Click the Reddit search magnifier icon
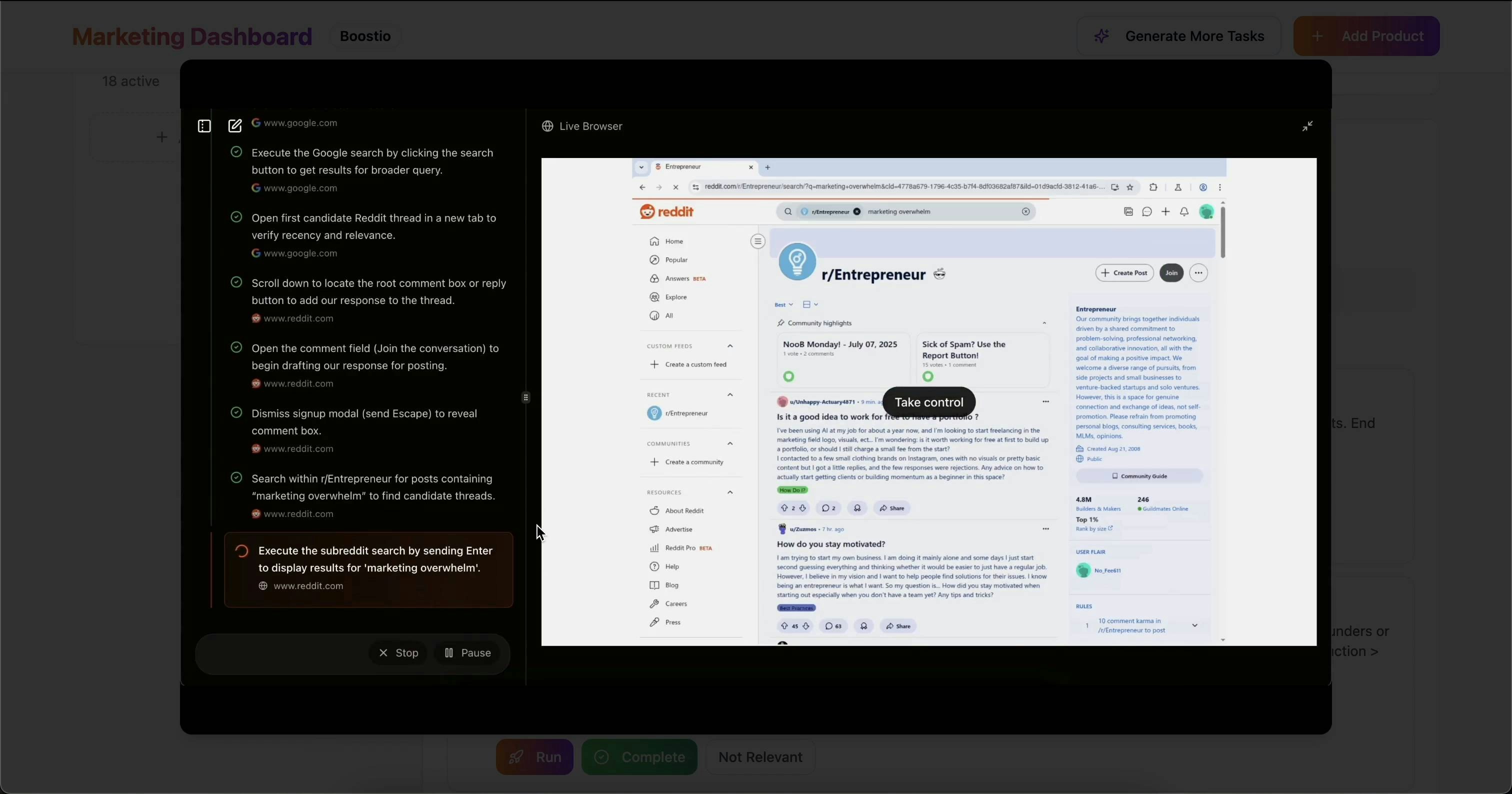 (x=787, y=212)
